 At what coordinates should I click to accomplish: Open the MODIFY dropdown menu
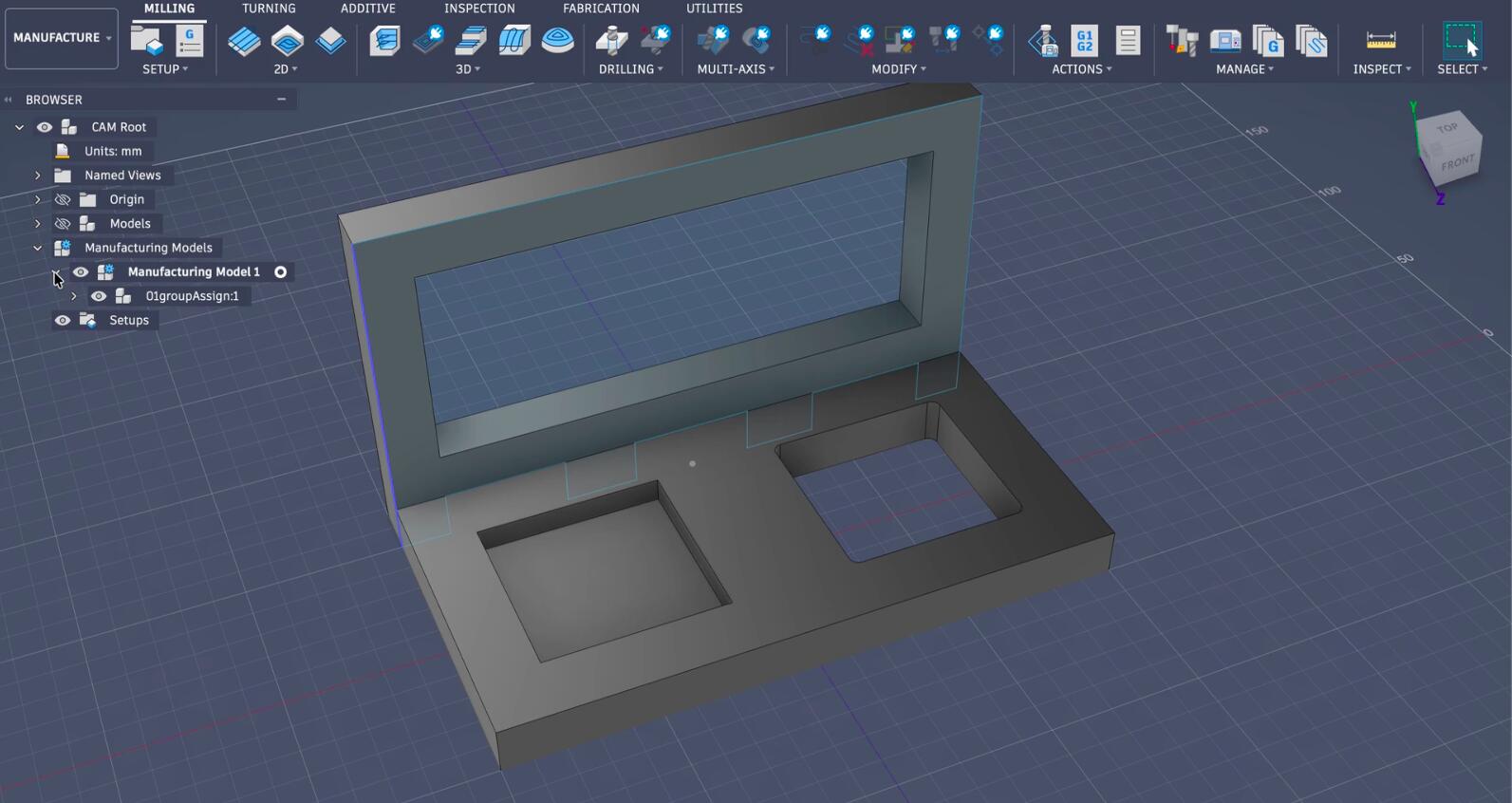899,69
